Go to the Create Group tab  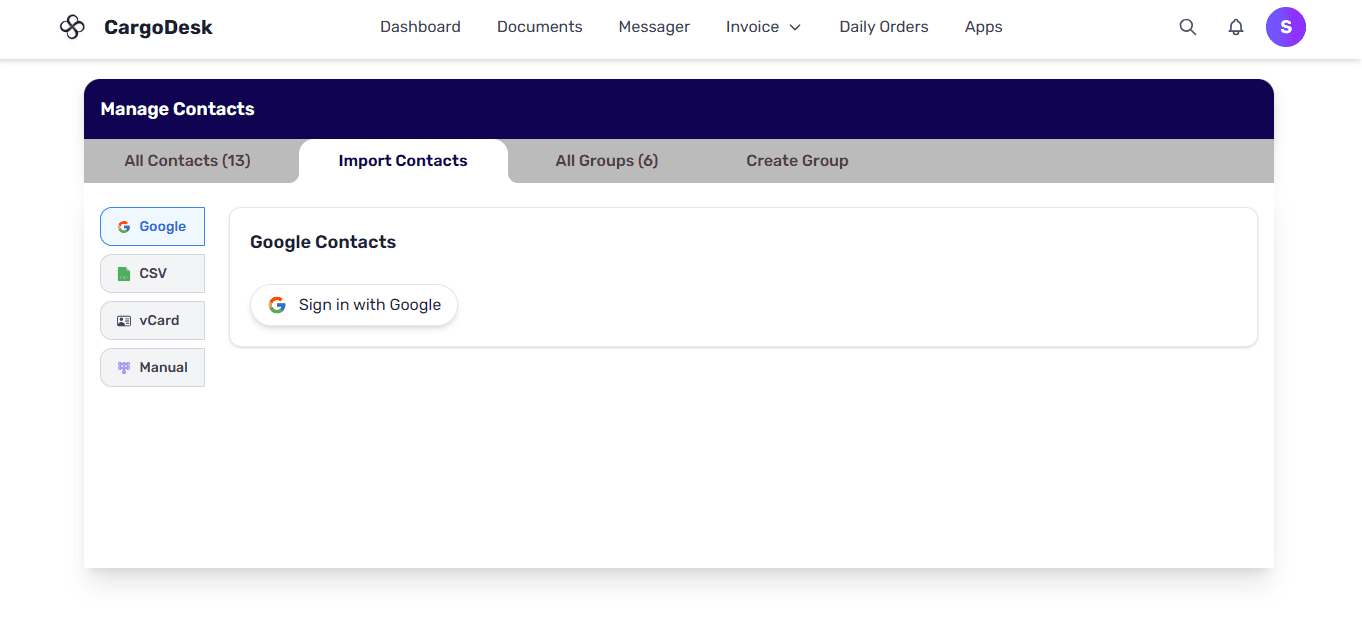coord(797,161)
